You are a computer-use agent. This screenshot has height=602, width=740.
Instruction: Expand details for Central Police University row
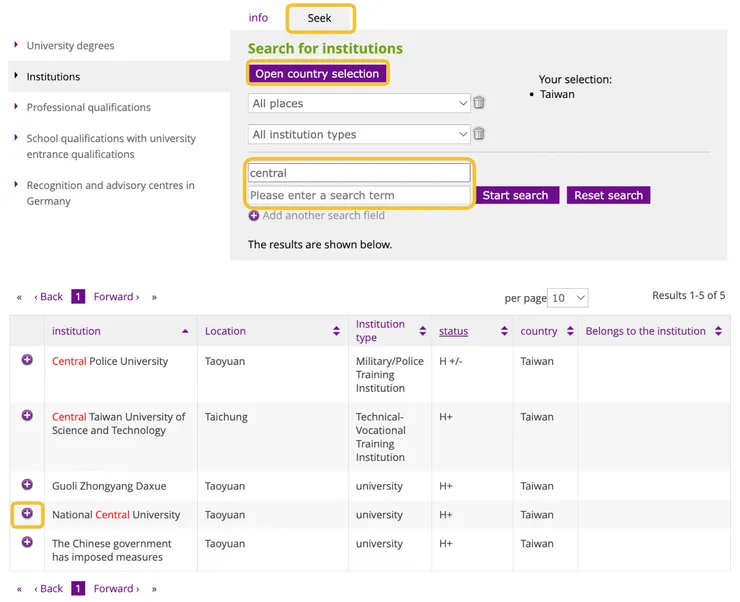(28, 360)
